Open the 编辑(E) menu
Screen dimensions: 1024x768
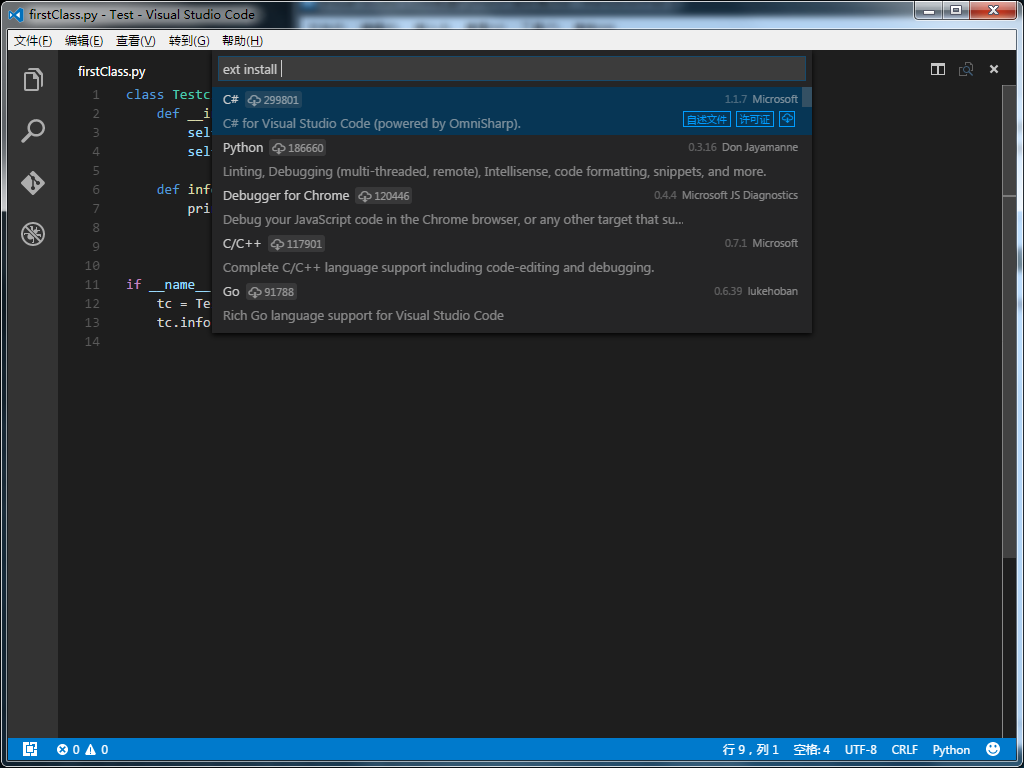click(84, 40)
